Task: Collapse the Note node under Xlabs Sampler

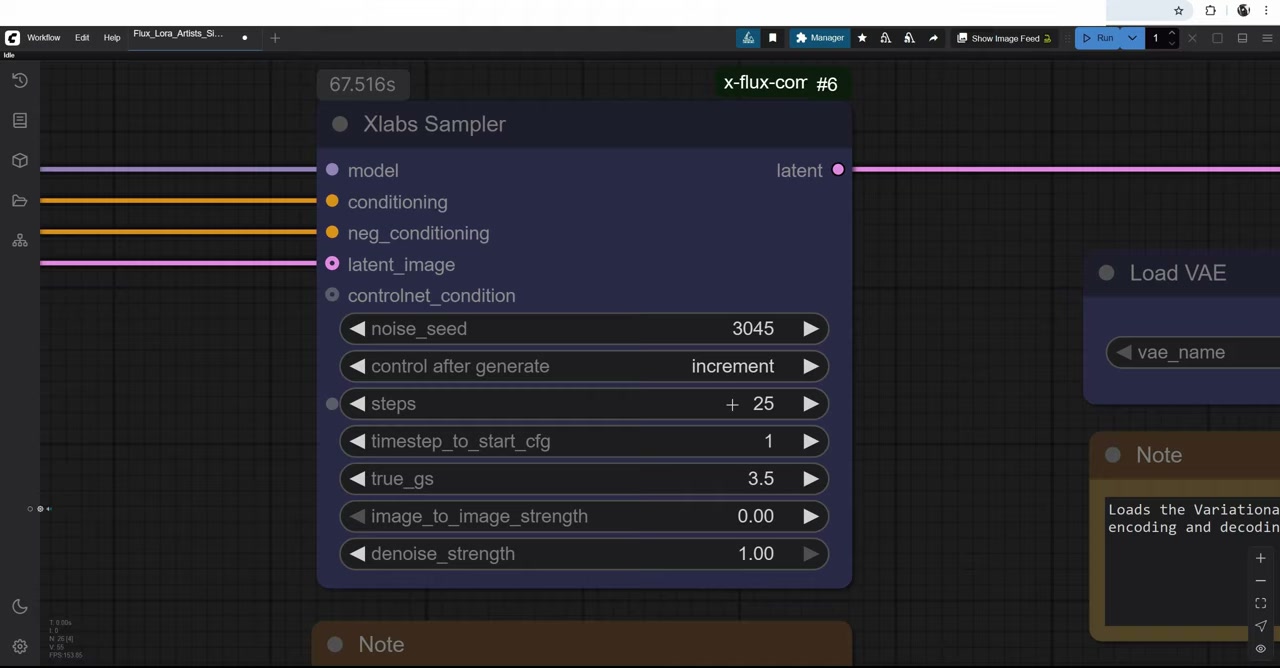Action: coord(335,645)
